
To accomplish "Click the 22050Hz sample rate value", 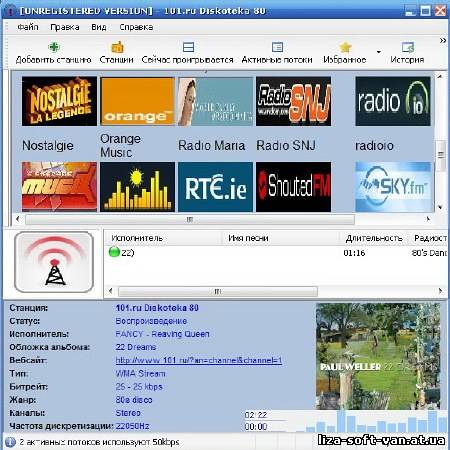I will 132,426.
